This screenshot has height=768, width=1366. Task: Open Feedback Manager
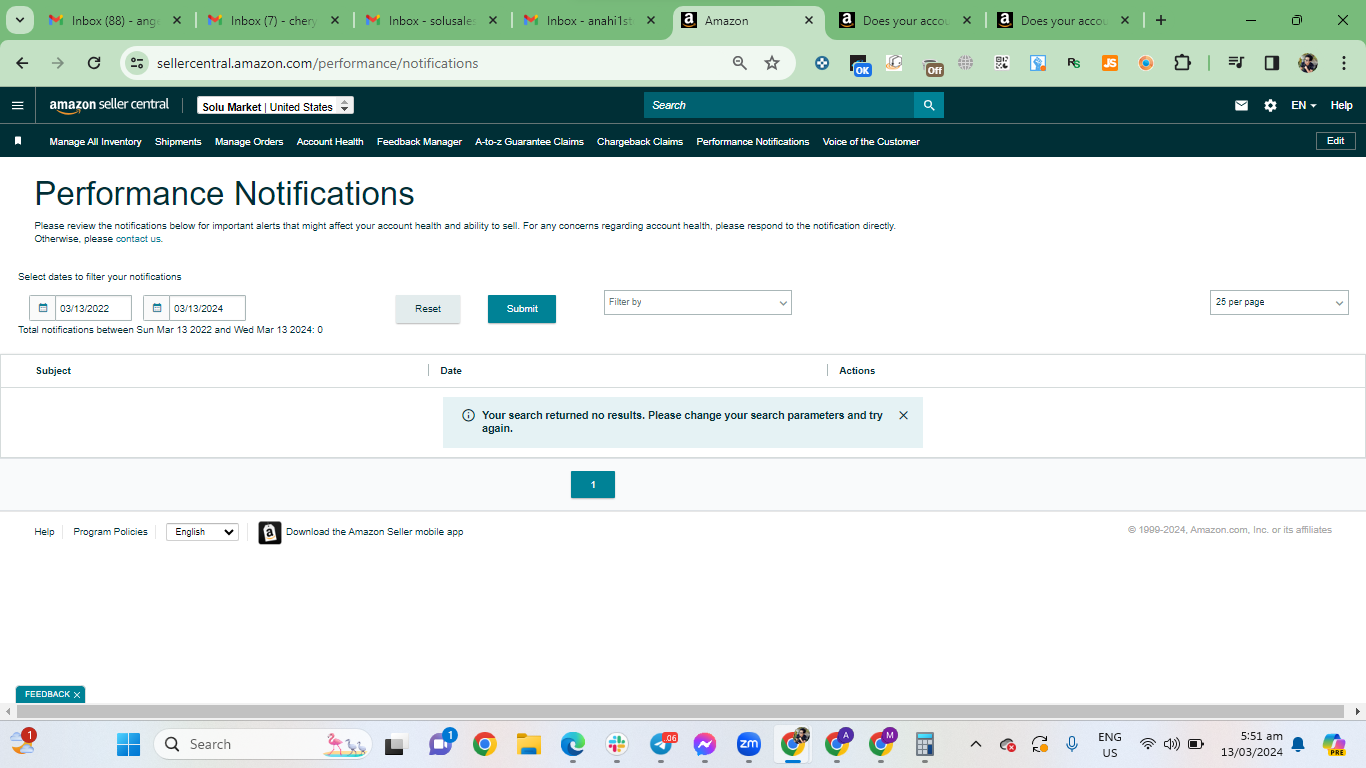pyautogui.click(x=419, y=142)
